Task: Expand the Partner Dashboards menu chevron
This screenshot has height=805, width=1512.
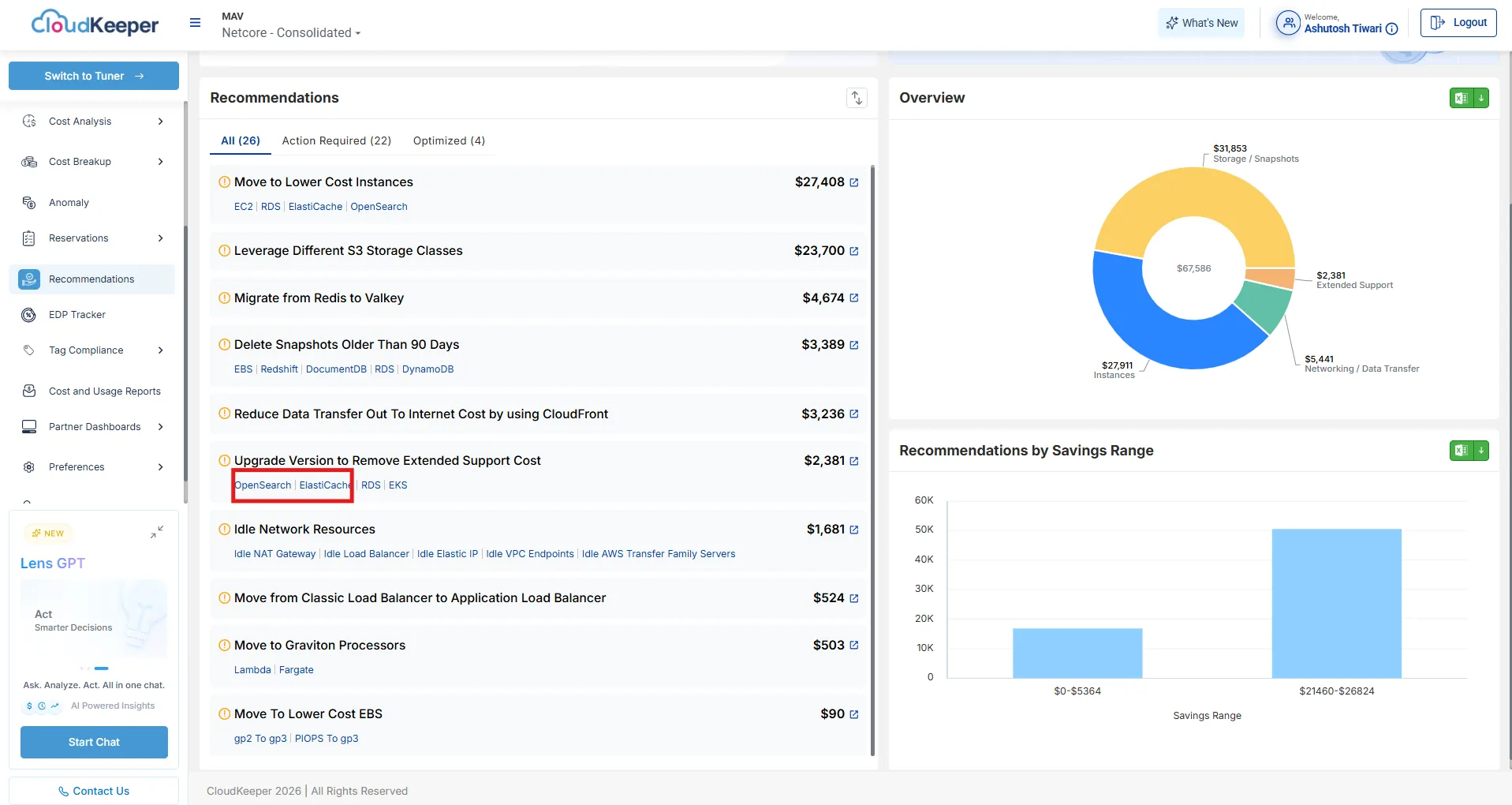Action: 161,427
